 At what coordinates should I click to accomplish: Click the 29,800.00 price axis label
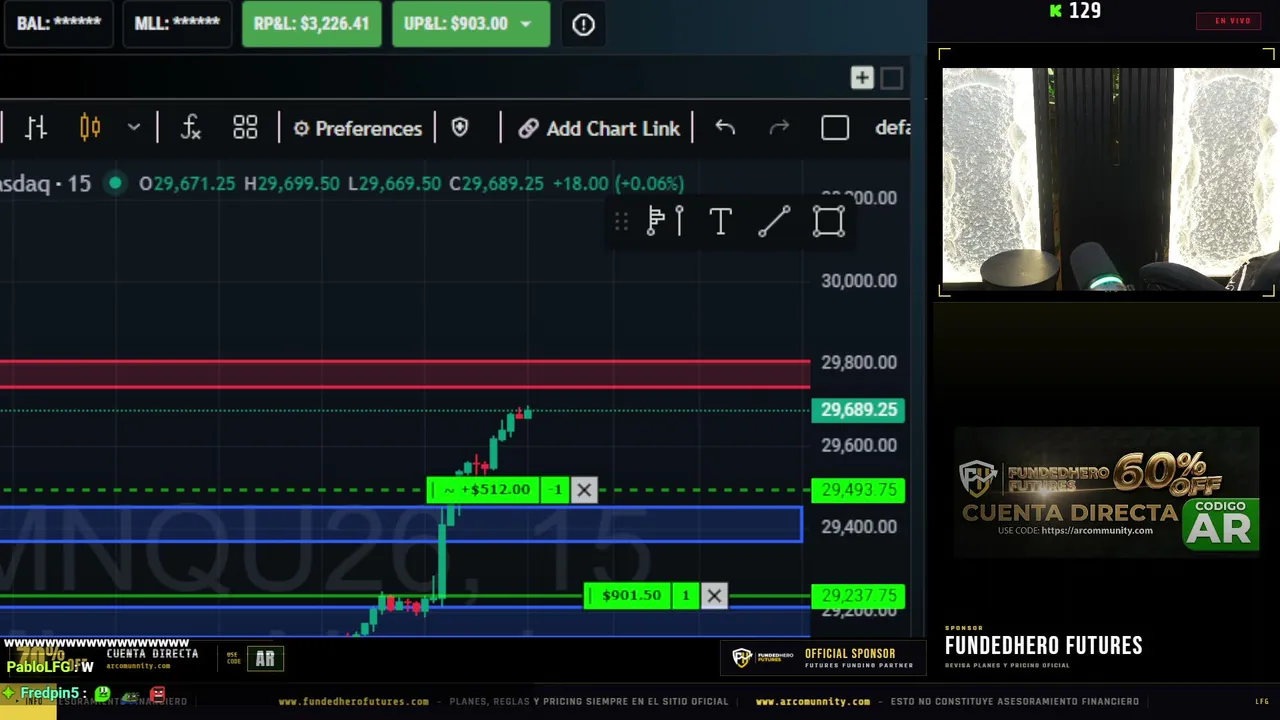pos(858,363)
